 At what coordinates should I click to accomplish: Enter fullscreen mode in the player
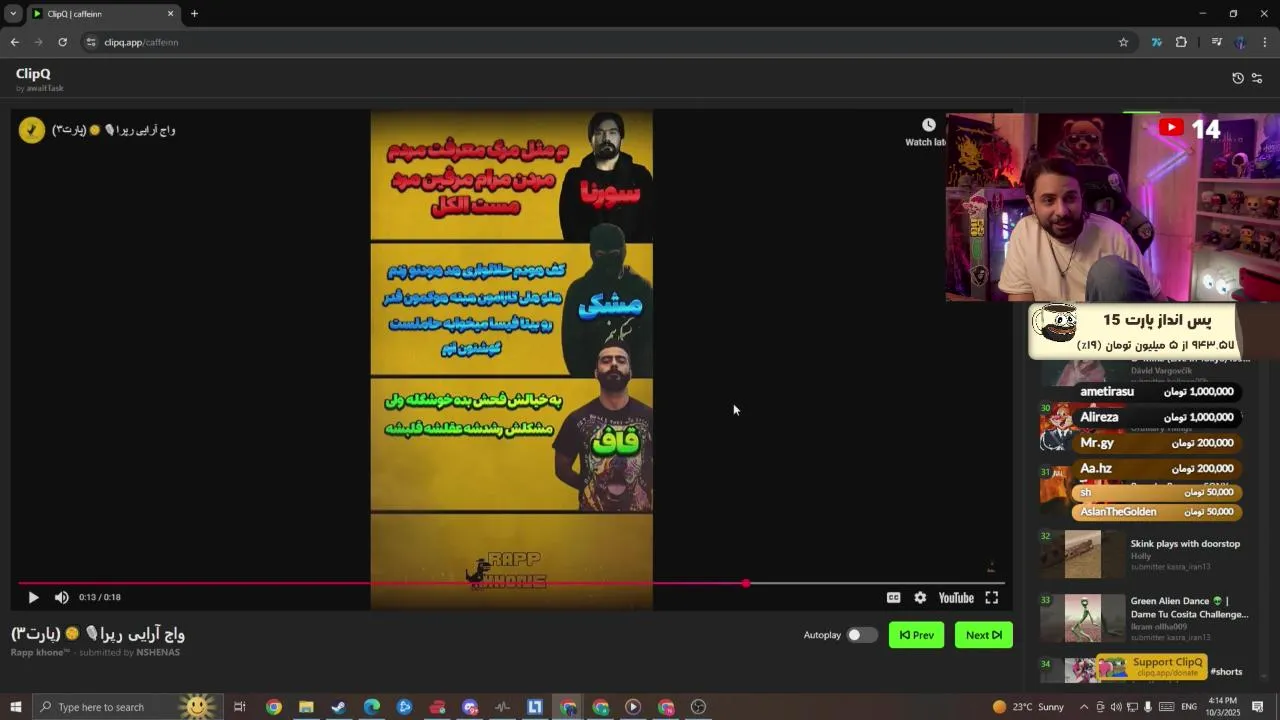[x=991, y=597]
